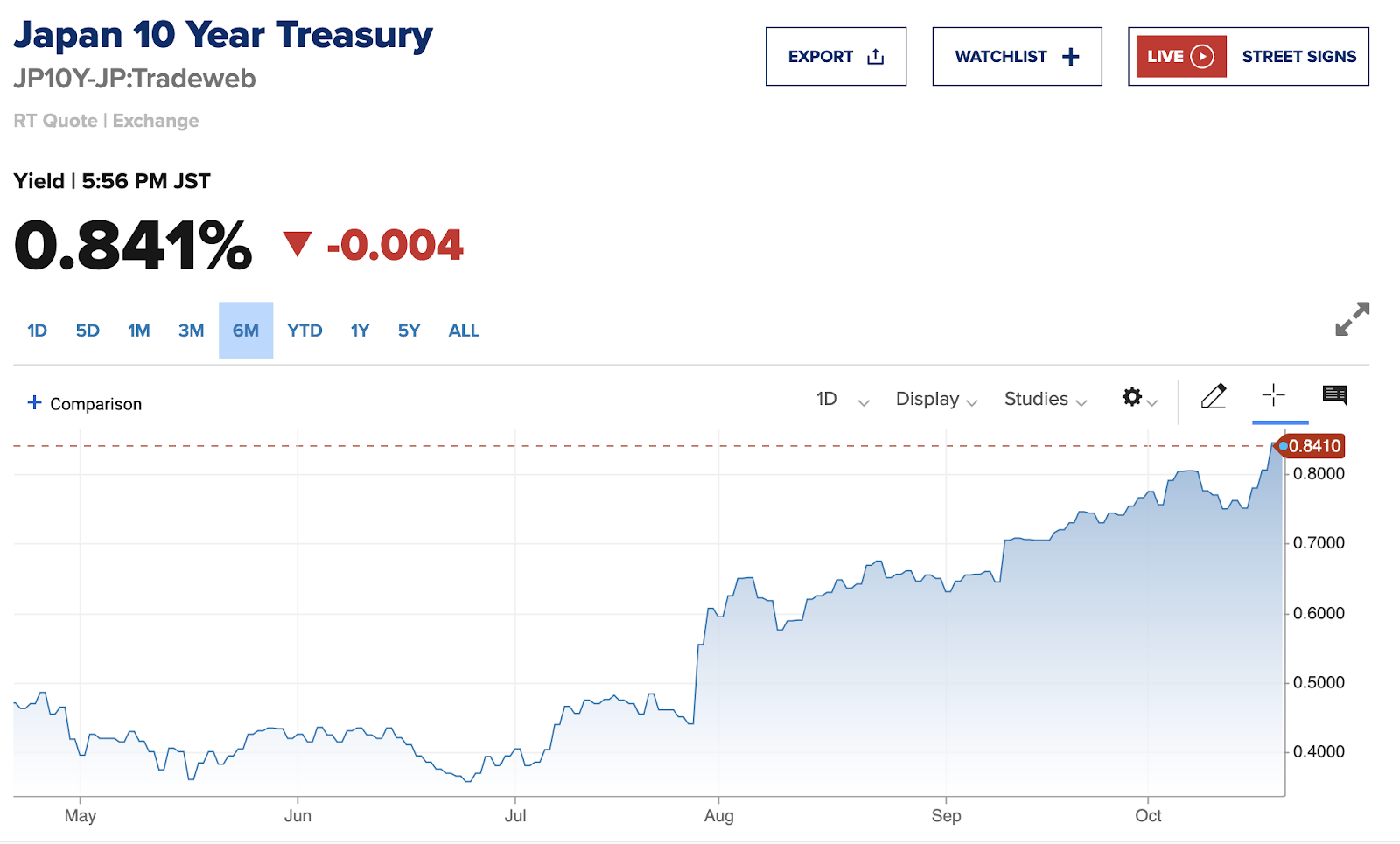
Task: Open the Display dropdown menu
Action: click(935, 400)
